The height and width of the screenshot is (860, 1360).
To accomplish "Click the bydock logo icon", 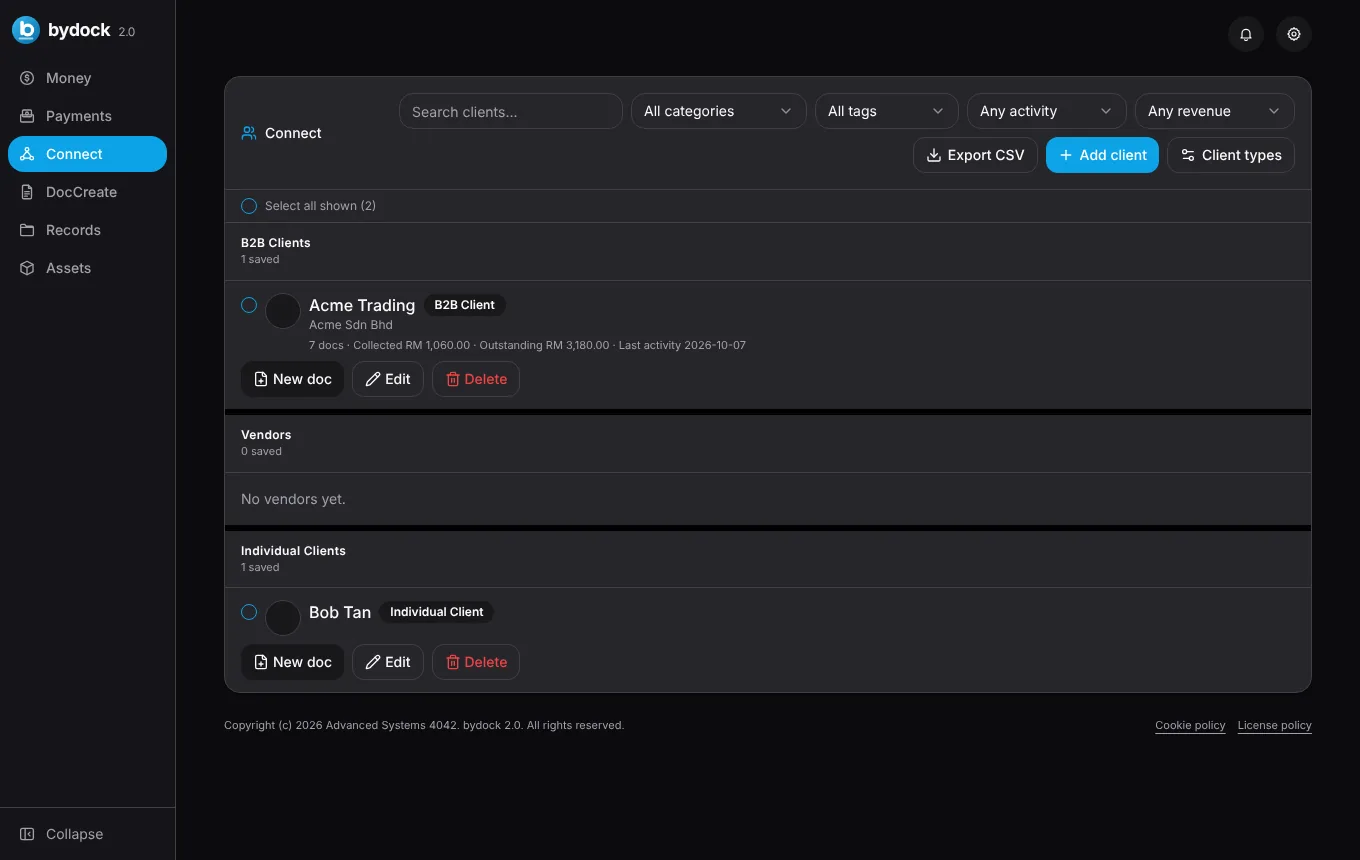I will pyautogui.click(x=26, y=30).
